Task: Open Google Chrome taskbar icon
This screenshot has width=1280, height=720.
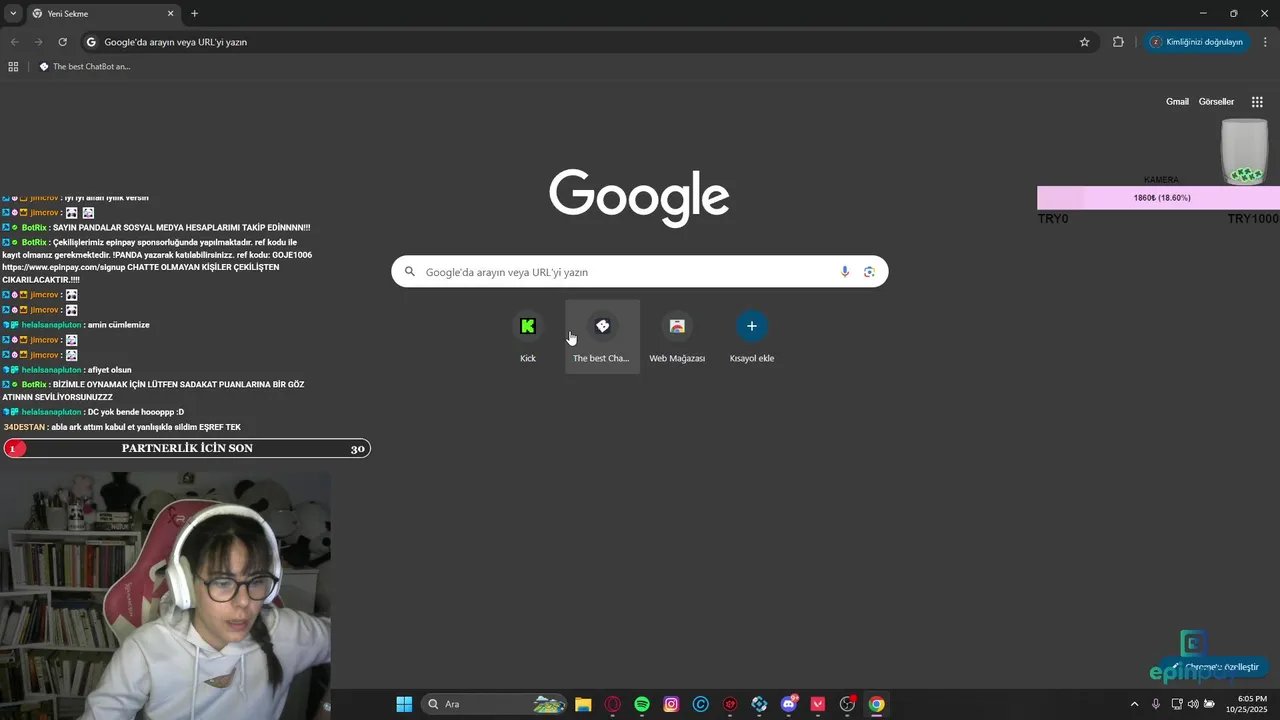Action: pyautogui.click(x=876, y=704)
